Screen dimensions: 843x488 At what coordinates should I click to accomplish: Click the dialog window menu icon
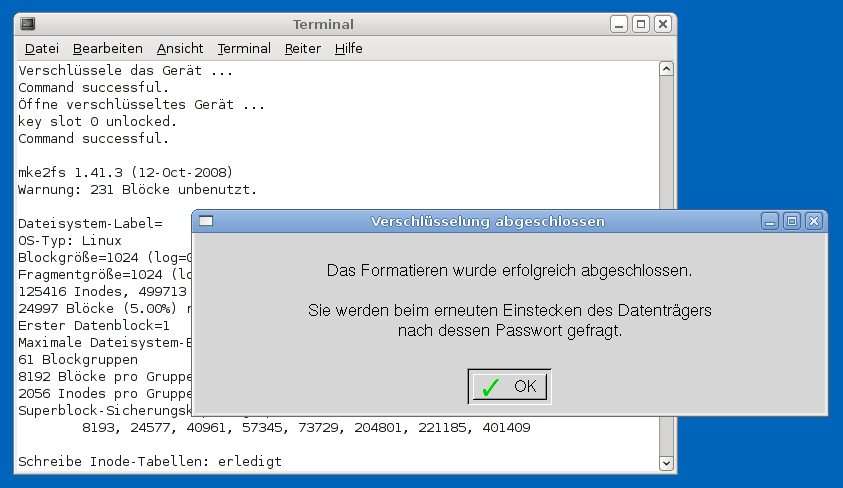tap(206, 221)
